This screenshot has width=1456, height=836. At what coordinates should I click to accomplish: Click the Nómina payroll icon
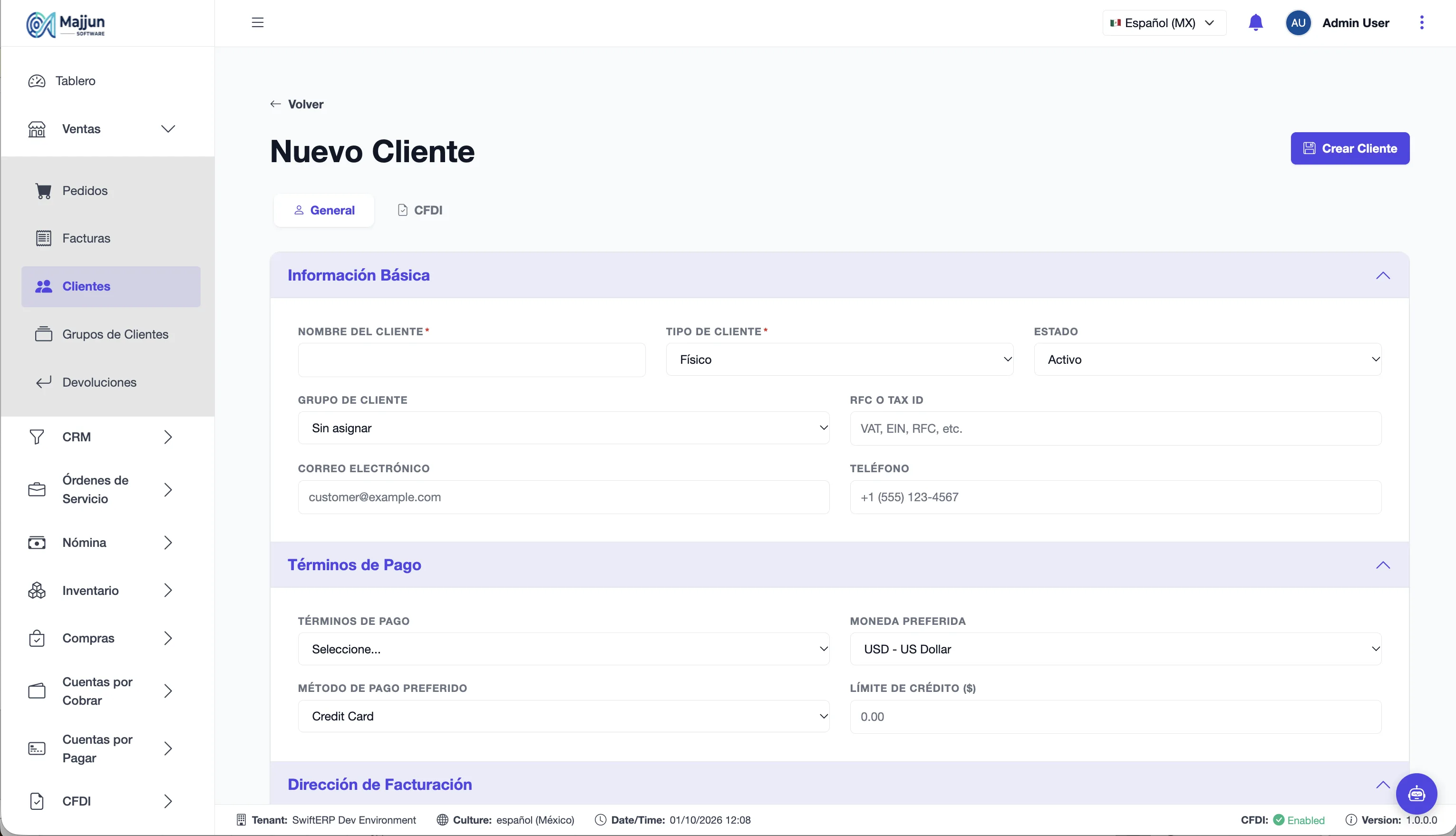(37, 543)
